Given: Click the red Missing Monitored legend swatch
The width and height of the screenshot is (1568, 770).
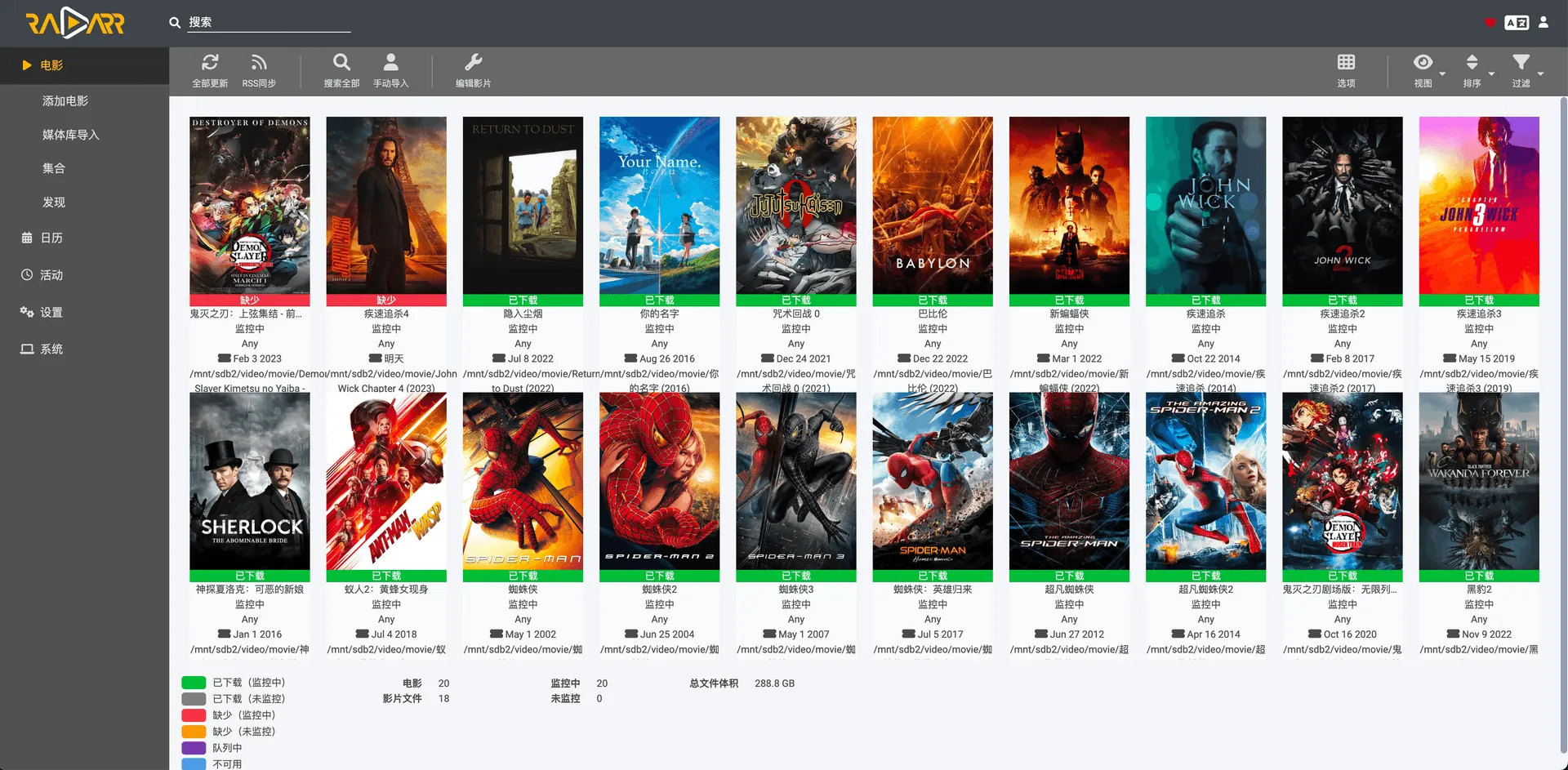Looking at the screenshot, I should click(194, 715).
